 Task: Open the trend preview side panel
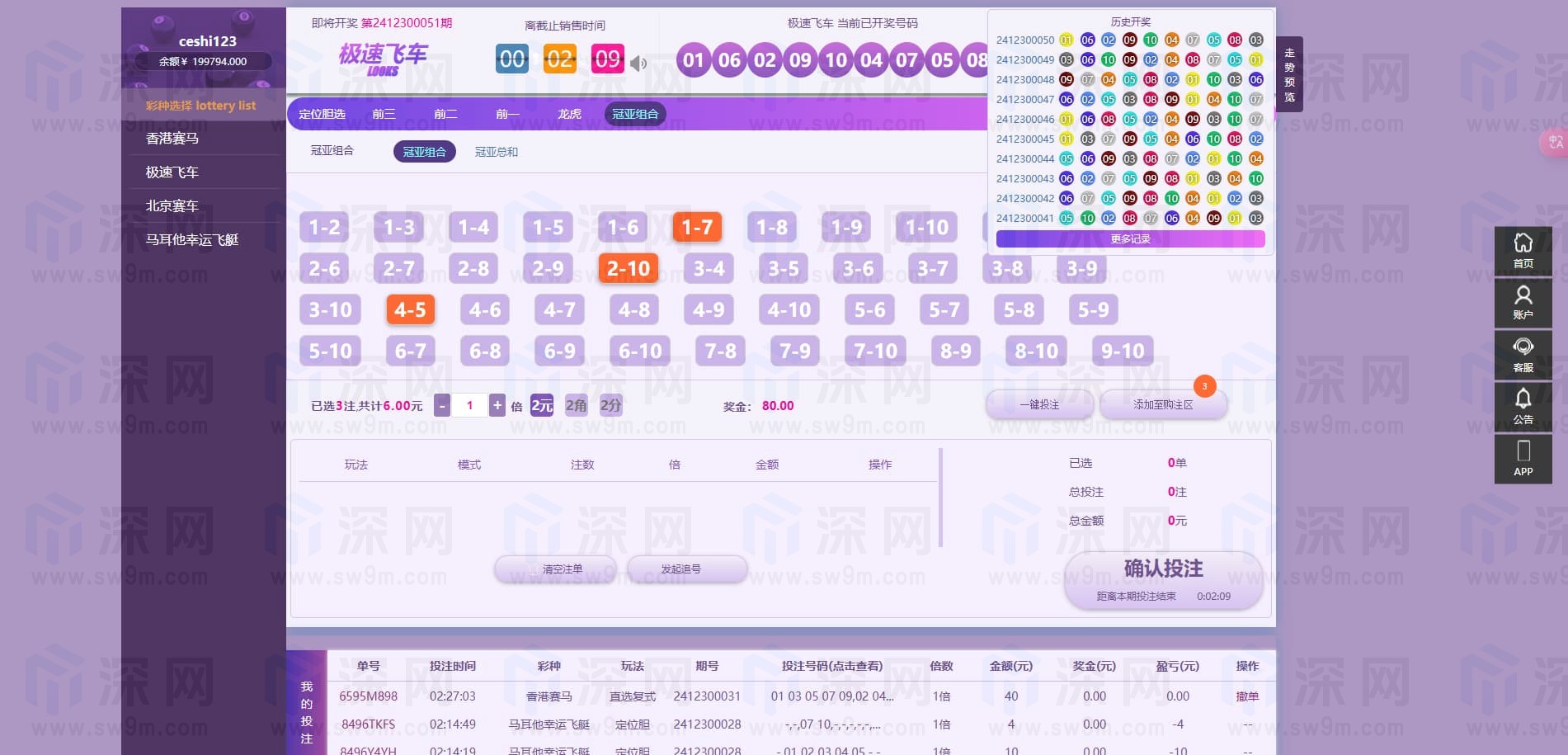point(1289,75)
